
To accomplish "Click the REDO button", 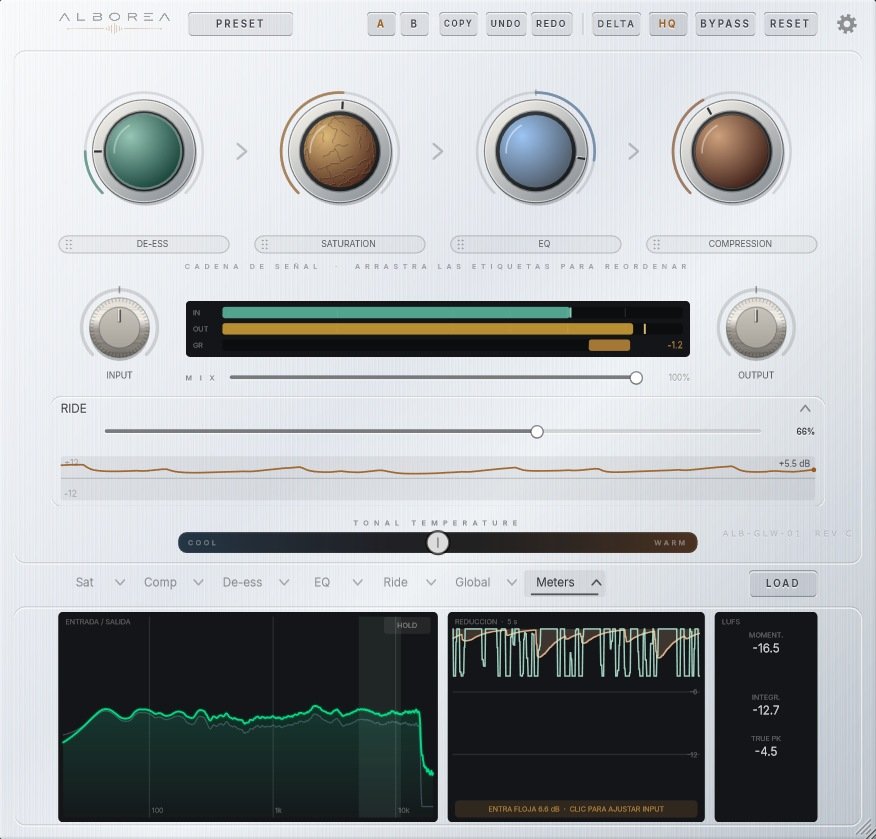I will pyautogui.click(x=551, y=24).
